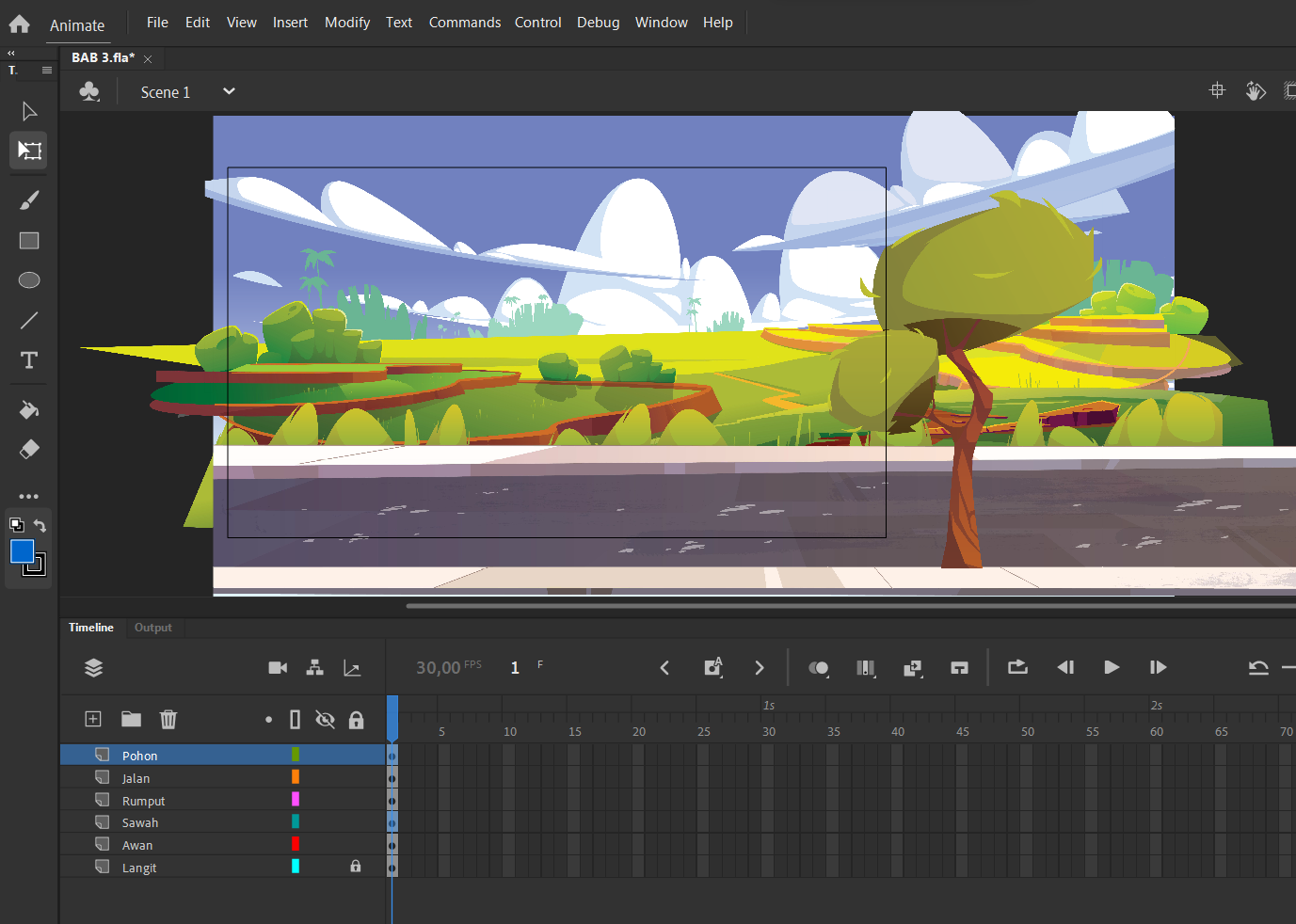Viewport: 1296px width, 924px height.
Task: Step back one frame
Action: coord(1065,667)
